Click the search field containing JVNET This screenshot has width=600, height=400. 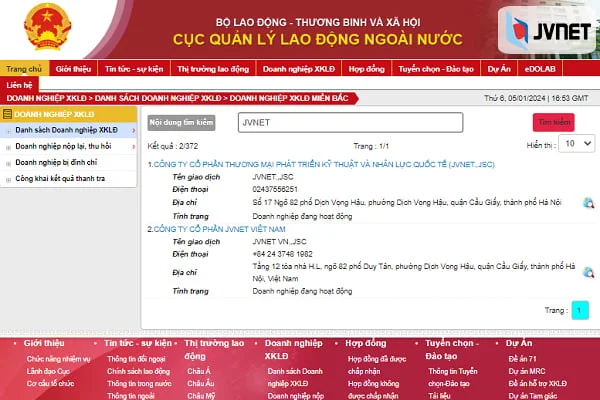tap(349, 122)
